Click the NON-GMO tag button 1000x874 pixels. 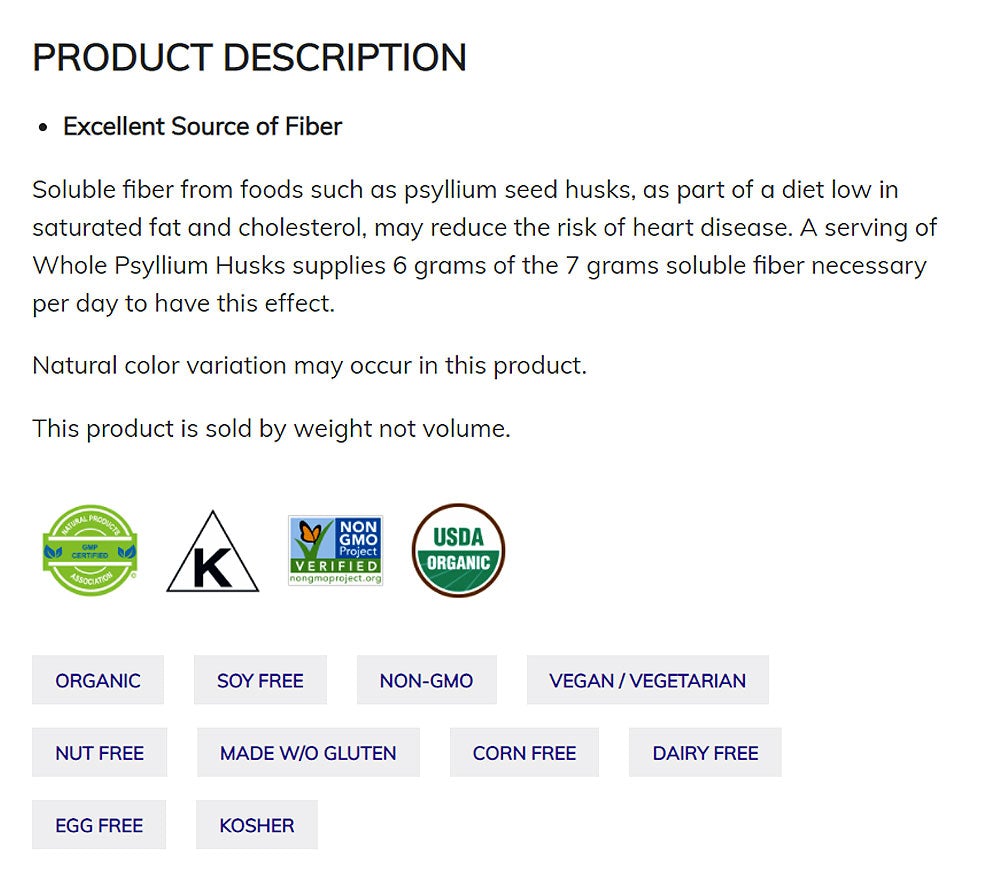[x=426, y=680]
